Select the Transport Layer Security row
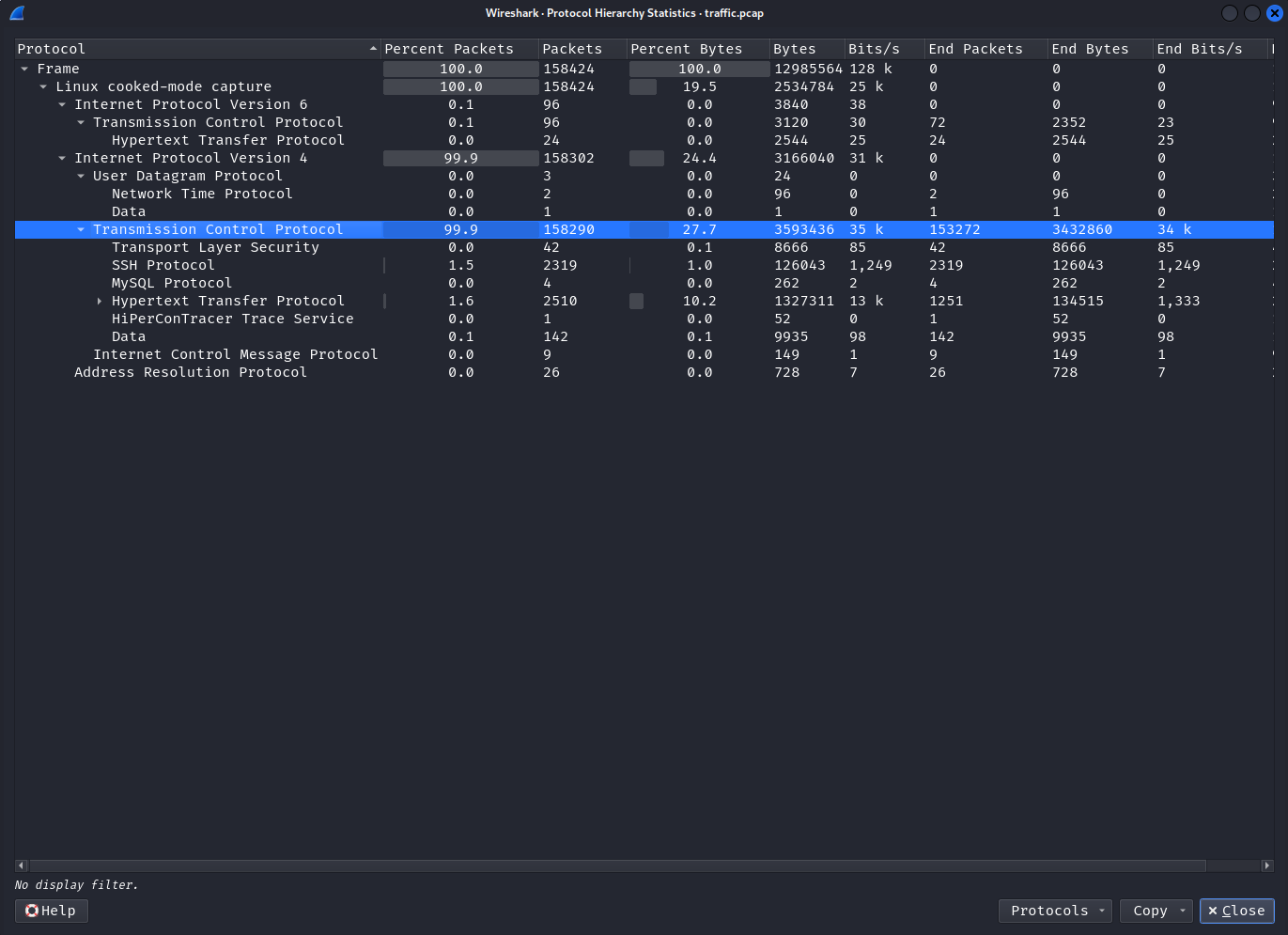The image size is (1288, 935). 215,247
